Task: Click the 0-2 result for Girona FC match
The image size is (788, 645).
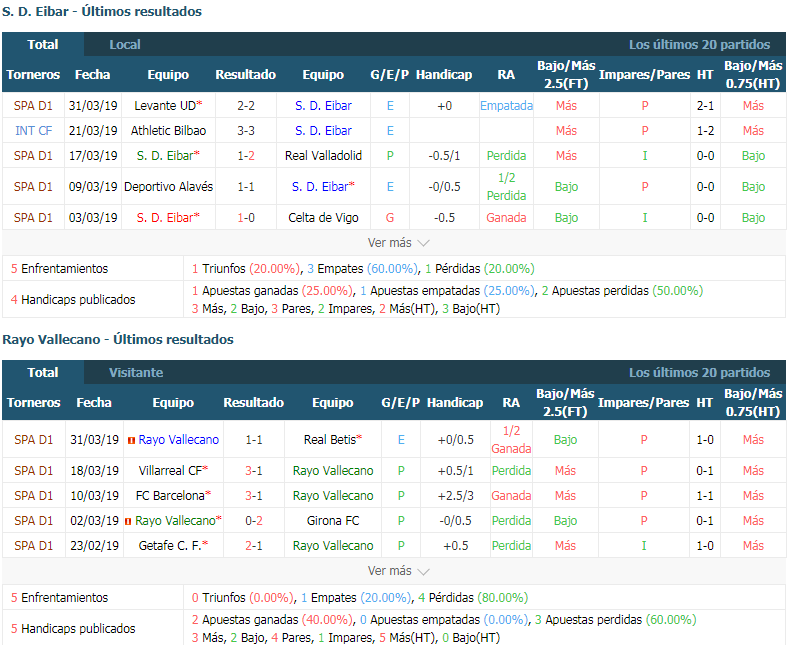Action: pyautogui.click(x=254, y=521)
